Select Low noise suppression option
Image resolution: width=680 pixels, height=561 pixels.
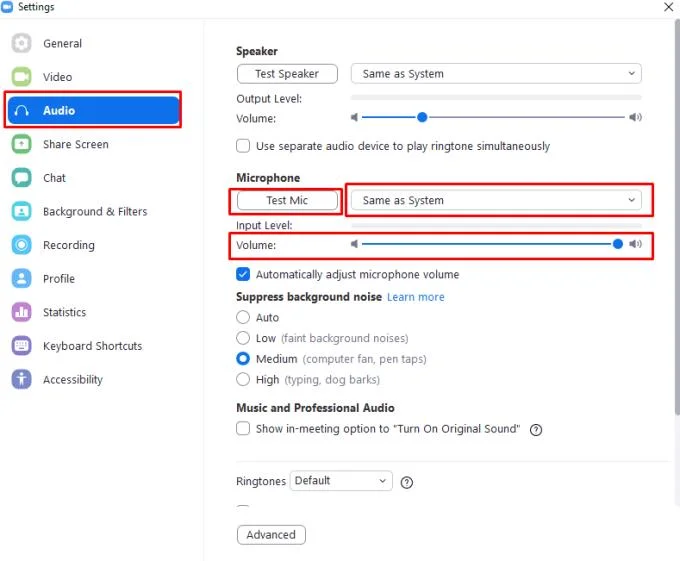243,338
